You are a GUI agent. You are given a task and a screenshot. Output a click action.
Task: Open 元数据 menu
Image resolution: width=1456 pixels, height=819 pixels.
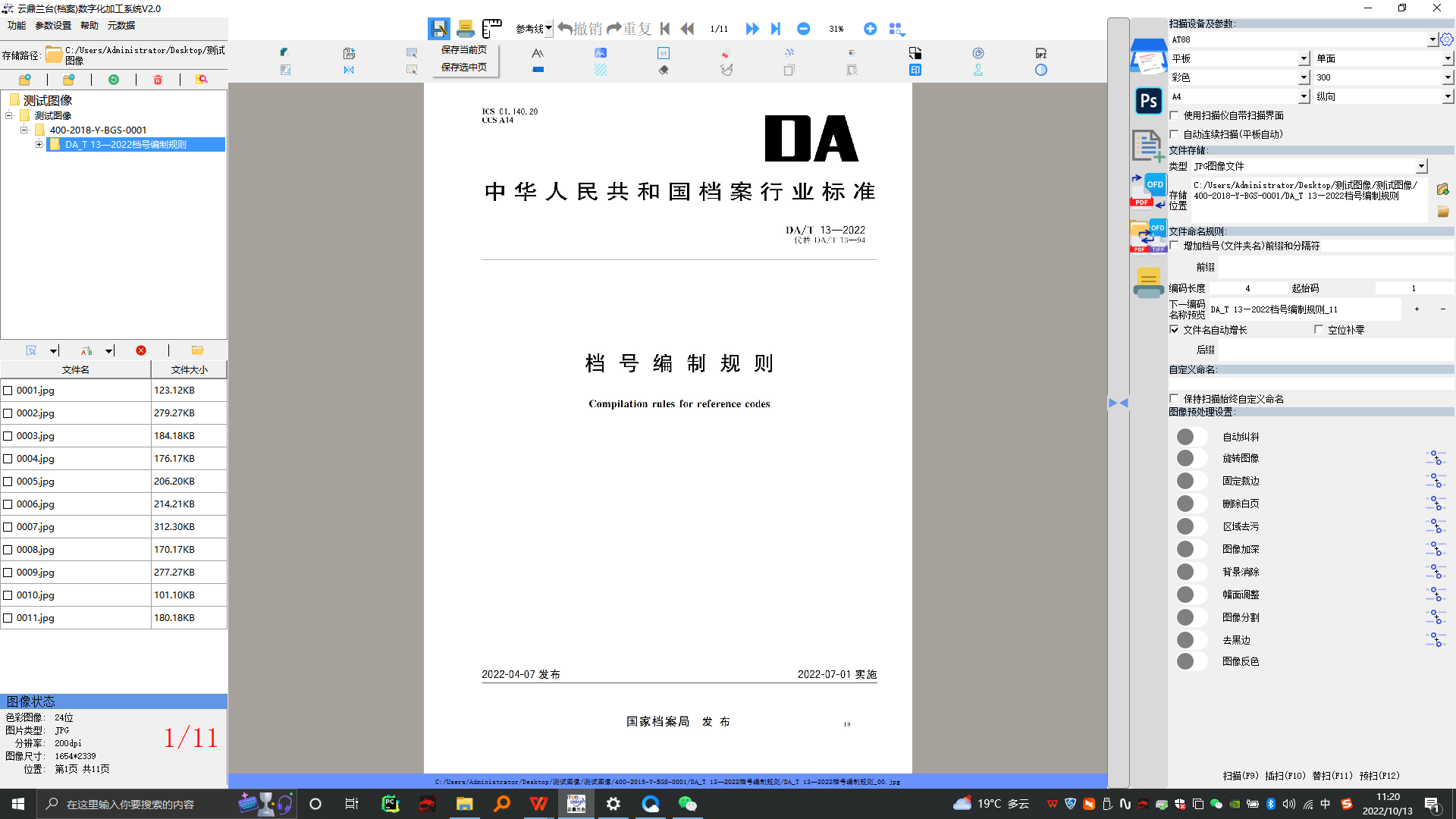pyautogui.click(x=121, y=25)
